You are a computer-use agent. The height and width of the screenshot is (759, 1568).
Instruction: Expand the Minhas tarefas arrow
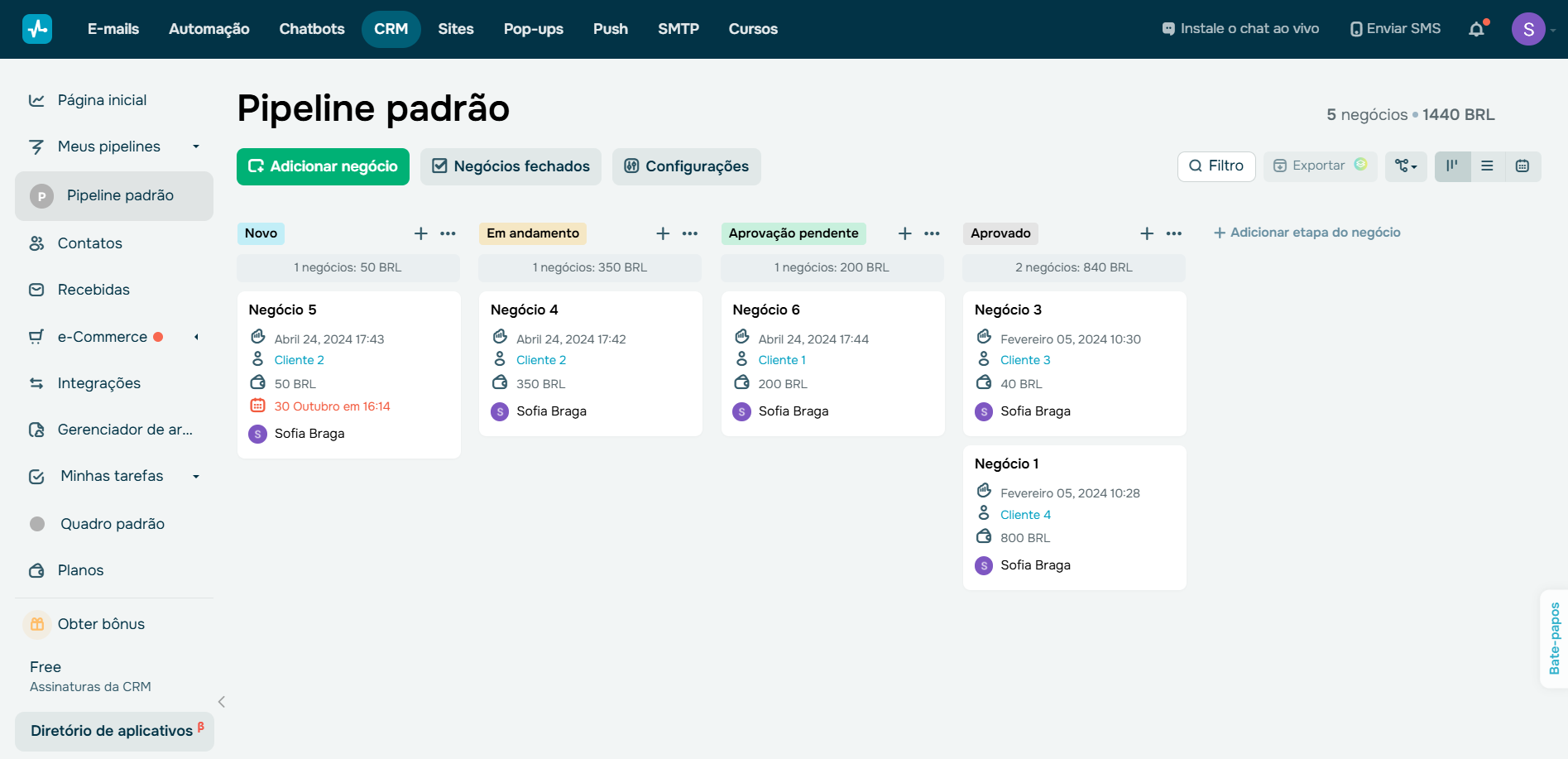pos(196,476)
